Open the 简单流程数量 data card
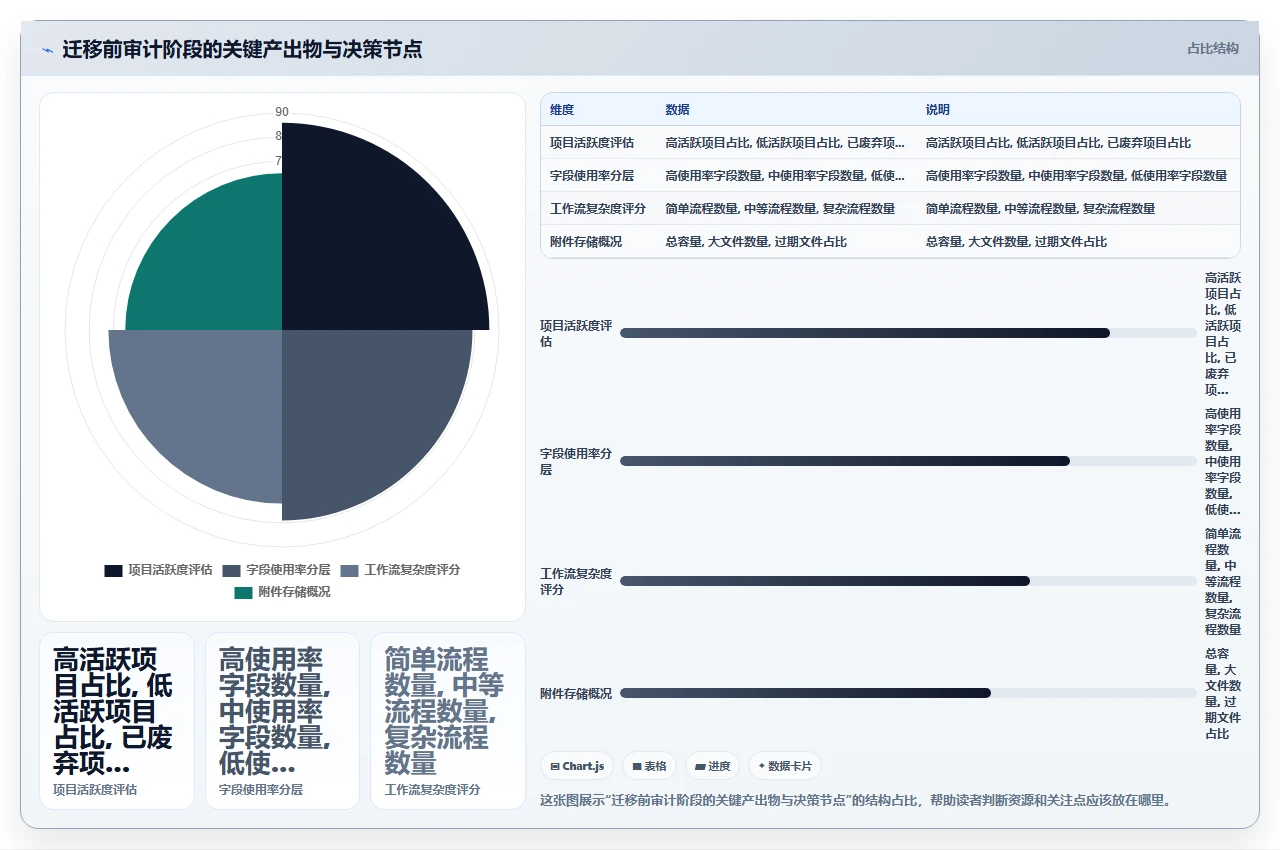Viewport: 1280px width, 850px height. (x=448, y=720)
